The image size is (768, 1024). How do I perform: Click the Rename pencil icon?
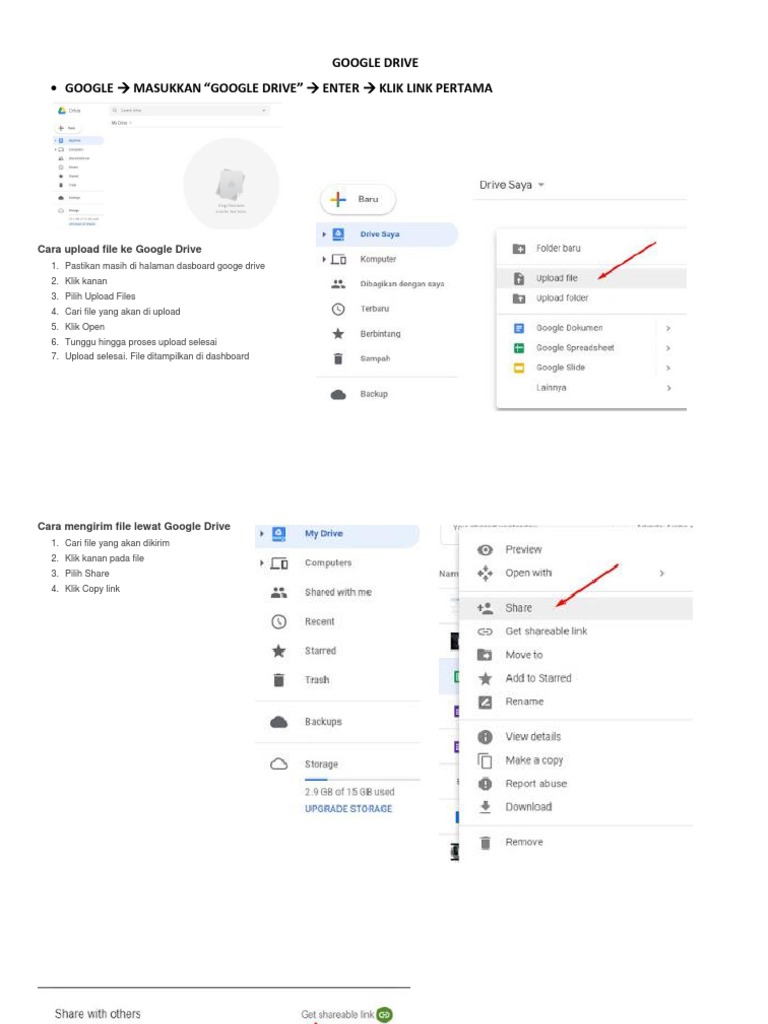pyautogui.click(x=485, y=702)
